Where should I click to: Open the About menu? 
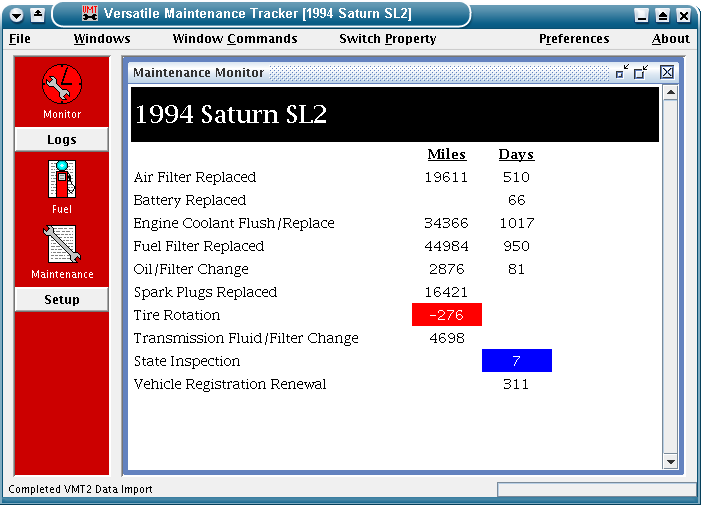click(x=671, y=39)
